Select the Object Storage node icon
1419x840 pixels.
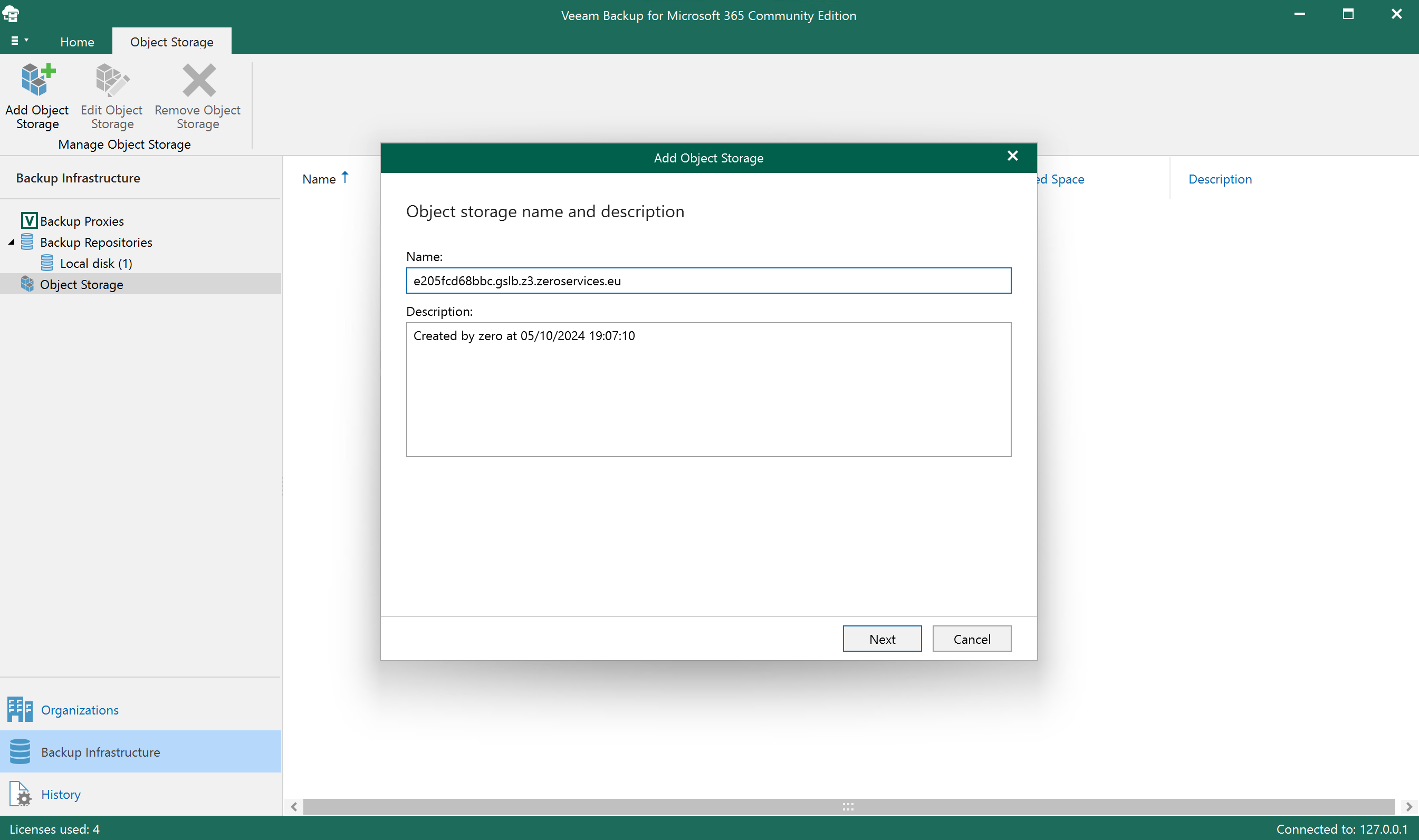pos(28,284)
